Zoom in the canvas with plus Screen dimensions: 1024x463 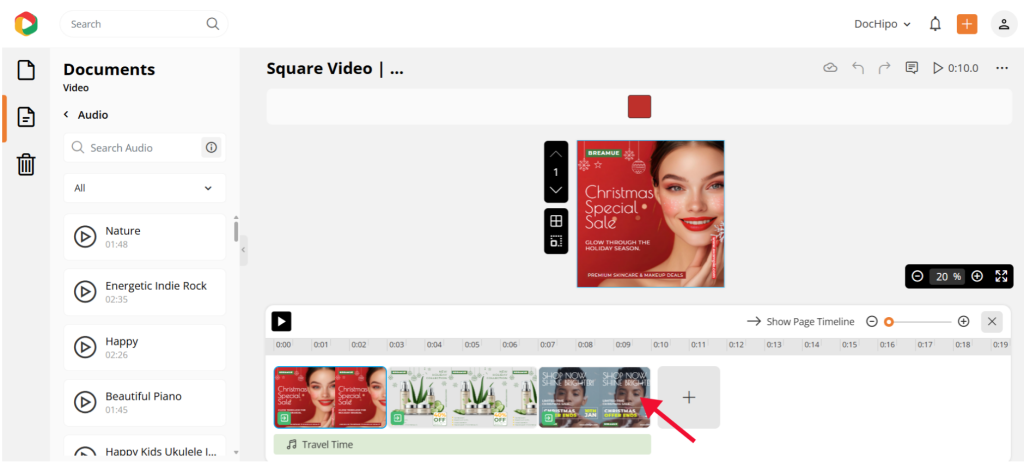coord(977,276)
